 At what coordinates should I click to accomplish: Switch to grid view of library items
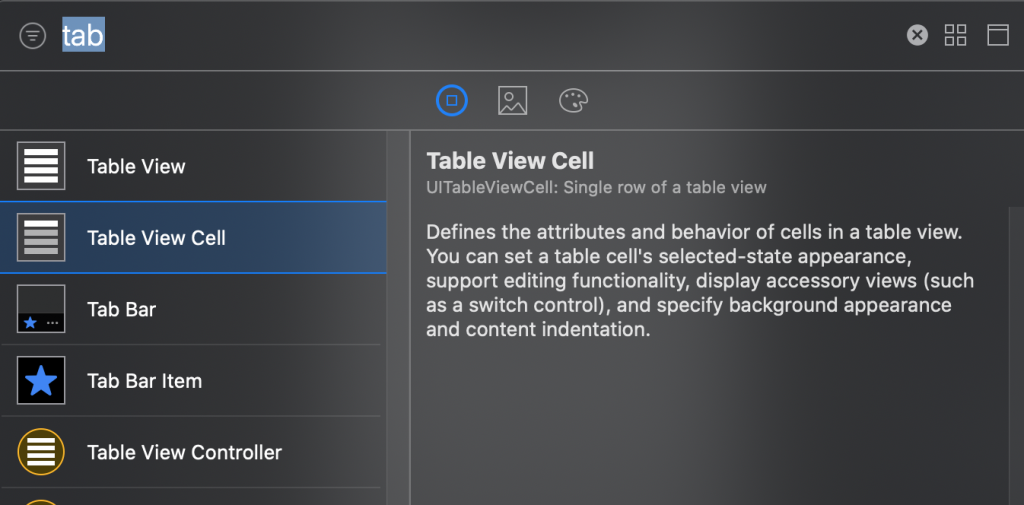pos(956,36)
